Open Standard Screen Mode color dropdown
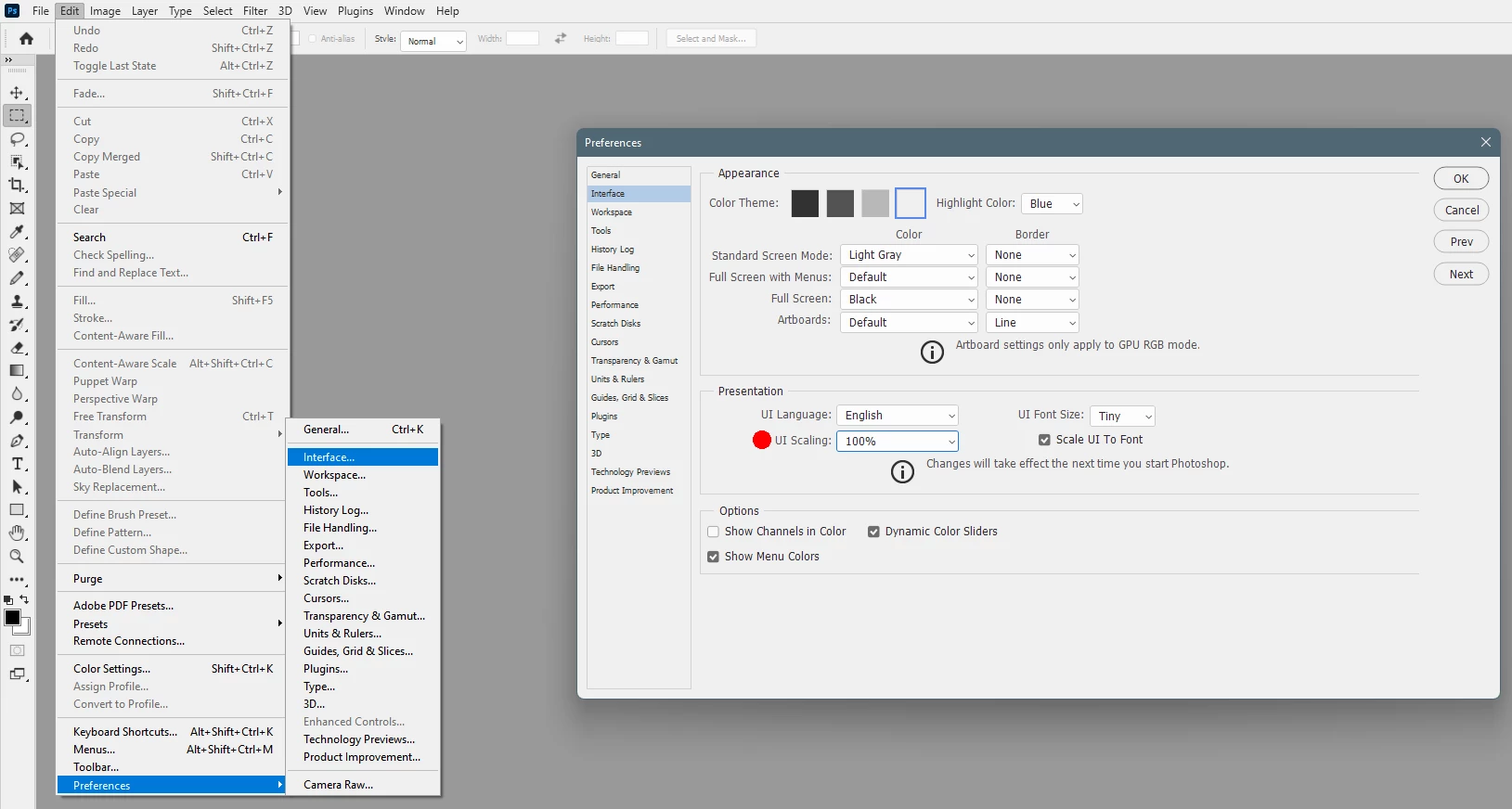Image resolution: width=1512 pixels, height=809 pixels. 909,255
